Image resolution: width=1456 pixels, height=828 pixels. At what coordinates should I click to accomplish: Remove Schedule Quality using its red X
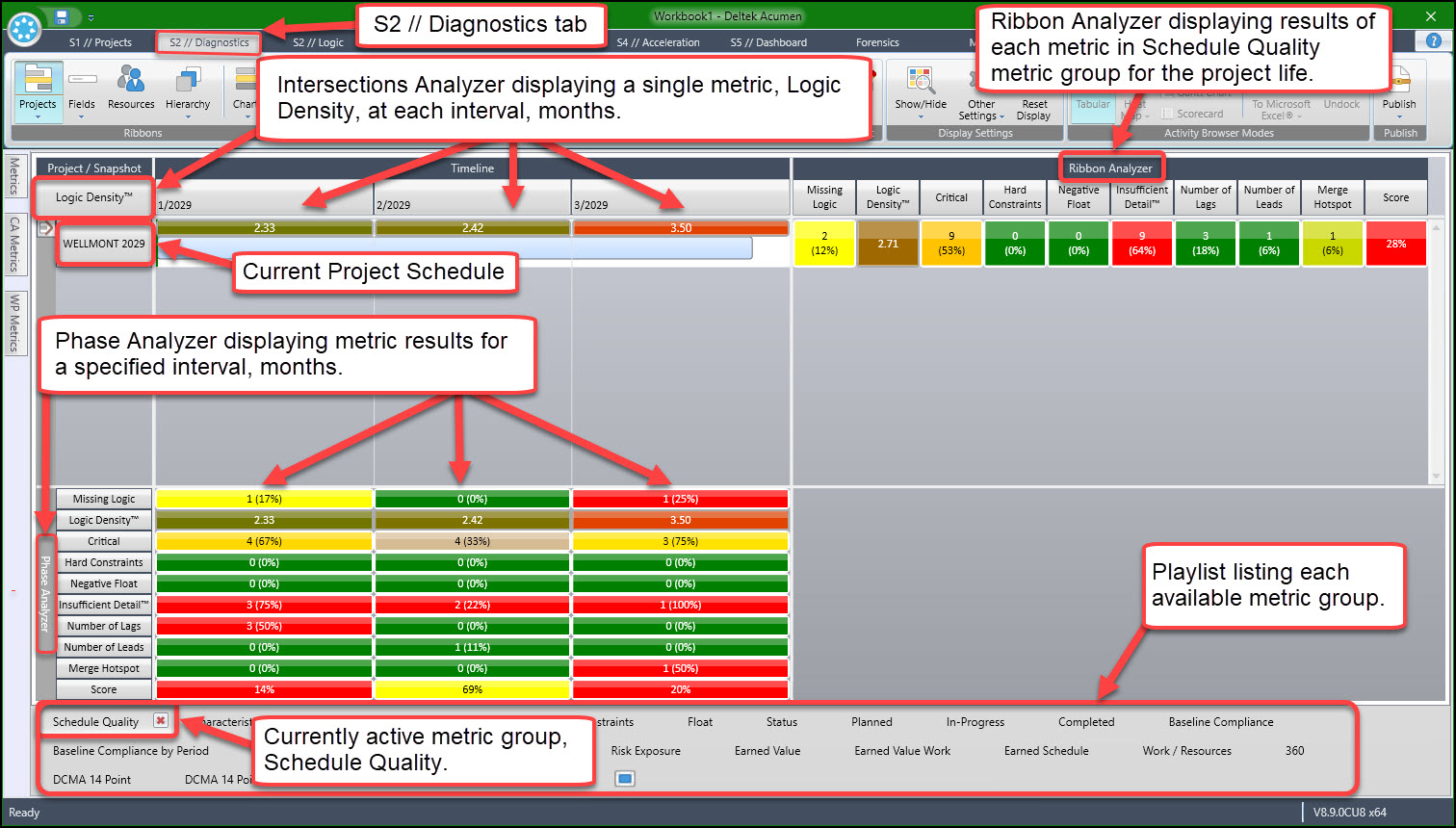[161, 721]
